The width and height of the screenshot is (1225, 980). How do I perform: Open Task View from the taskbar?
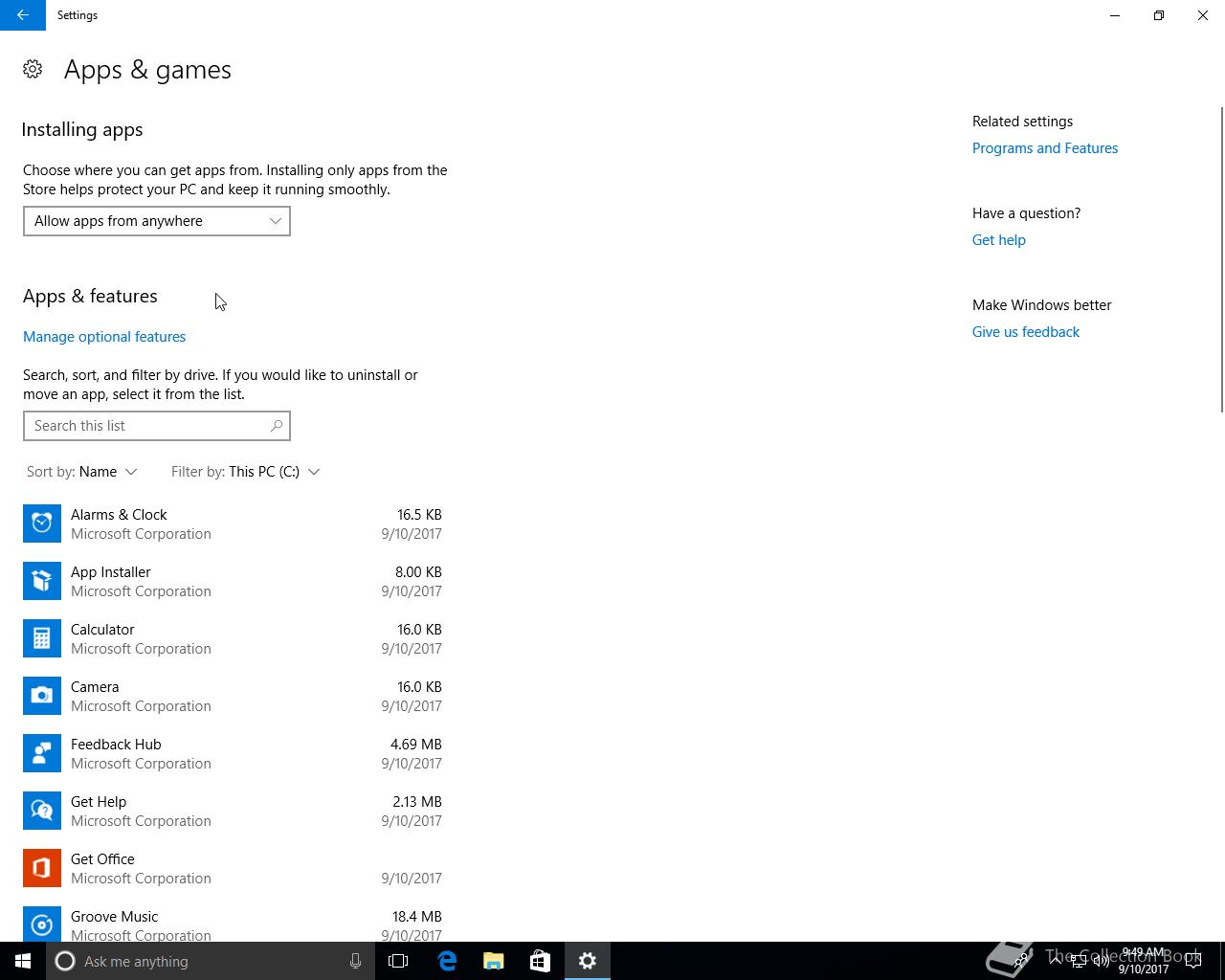tap(398, 961)
